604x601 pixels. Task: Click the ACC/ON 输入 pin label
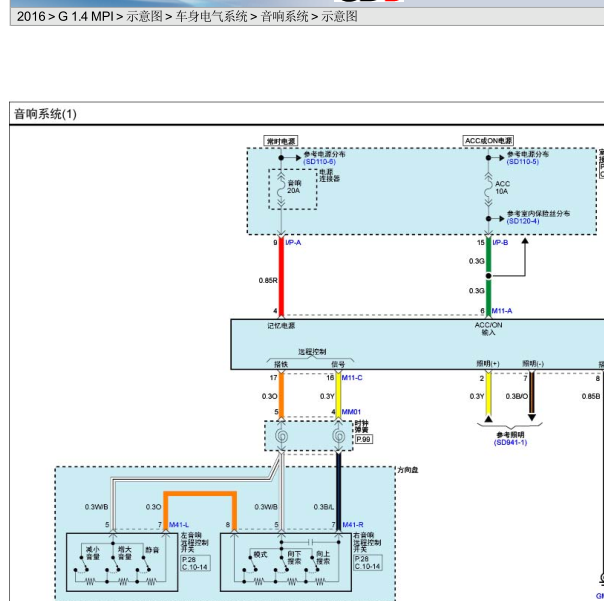pos(488,329)
